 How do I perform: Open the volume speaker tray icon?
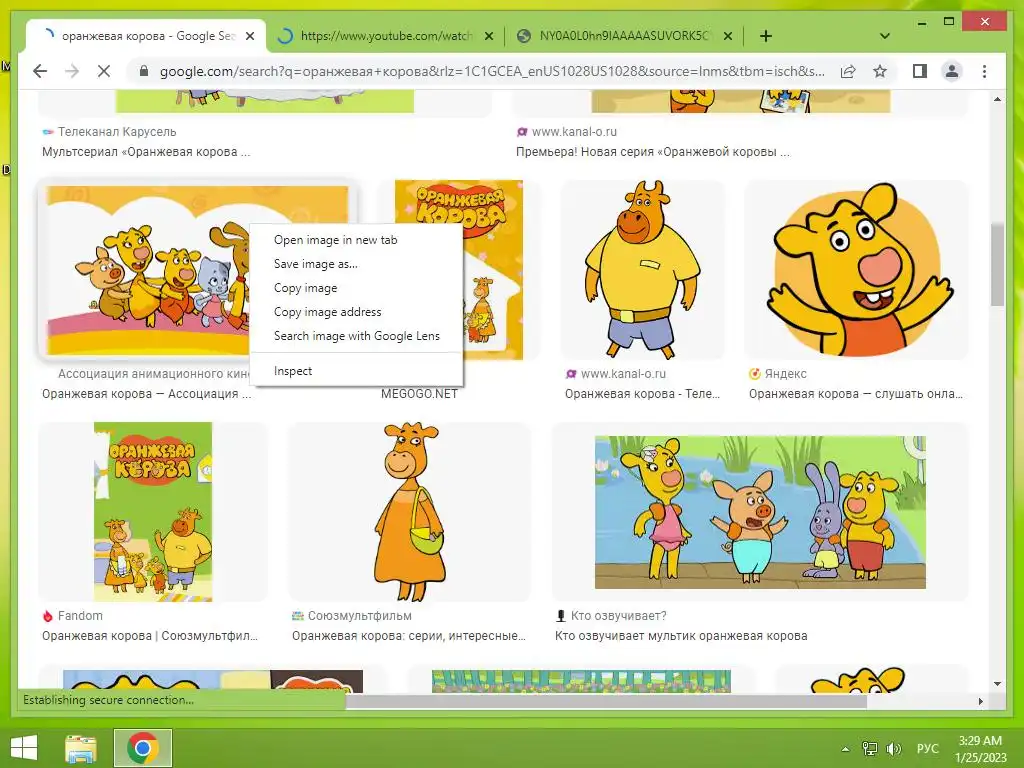(x=893, y=749)
